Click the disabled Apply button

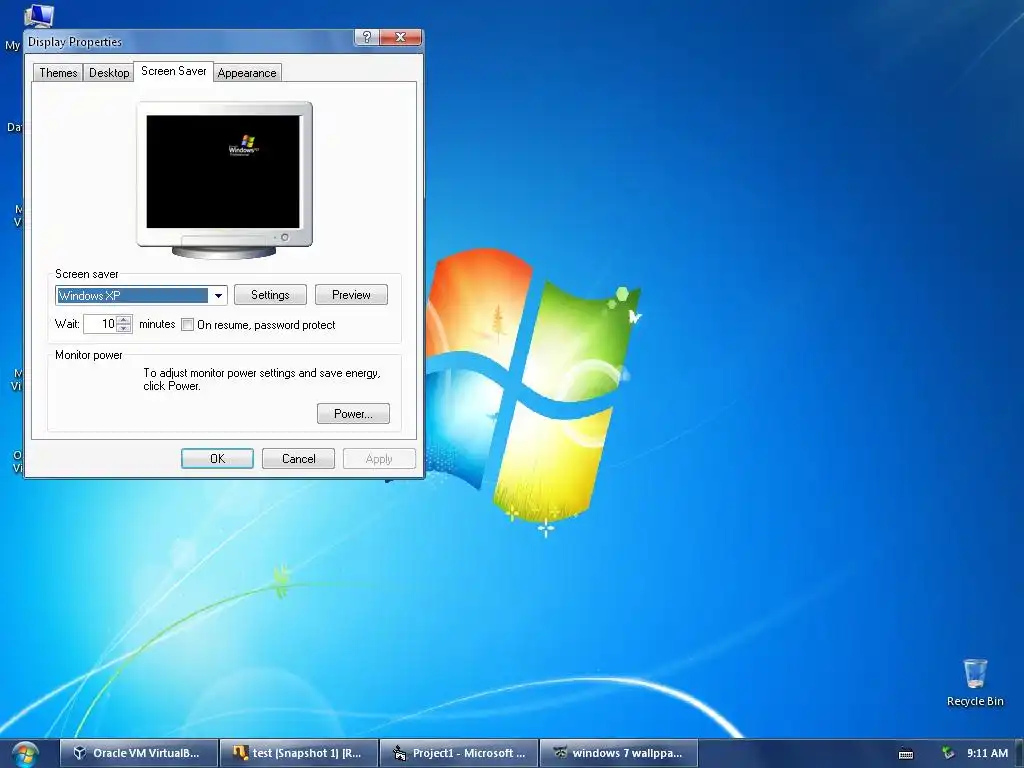(x=379, y=458)
